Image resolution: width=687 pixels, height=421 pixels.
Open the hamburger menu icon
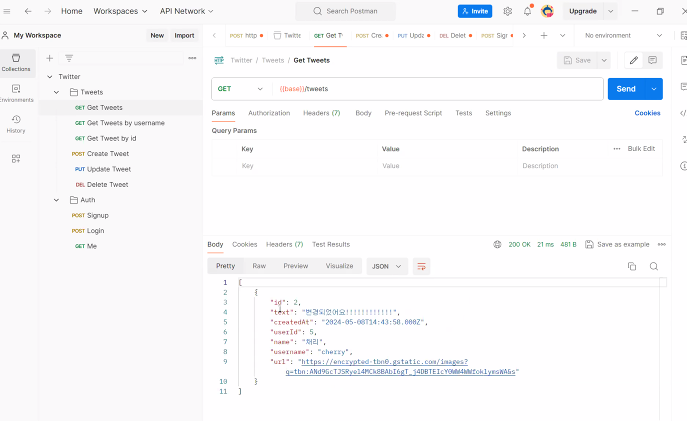[x=7, y=11]
